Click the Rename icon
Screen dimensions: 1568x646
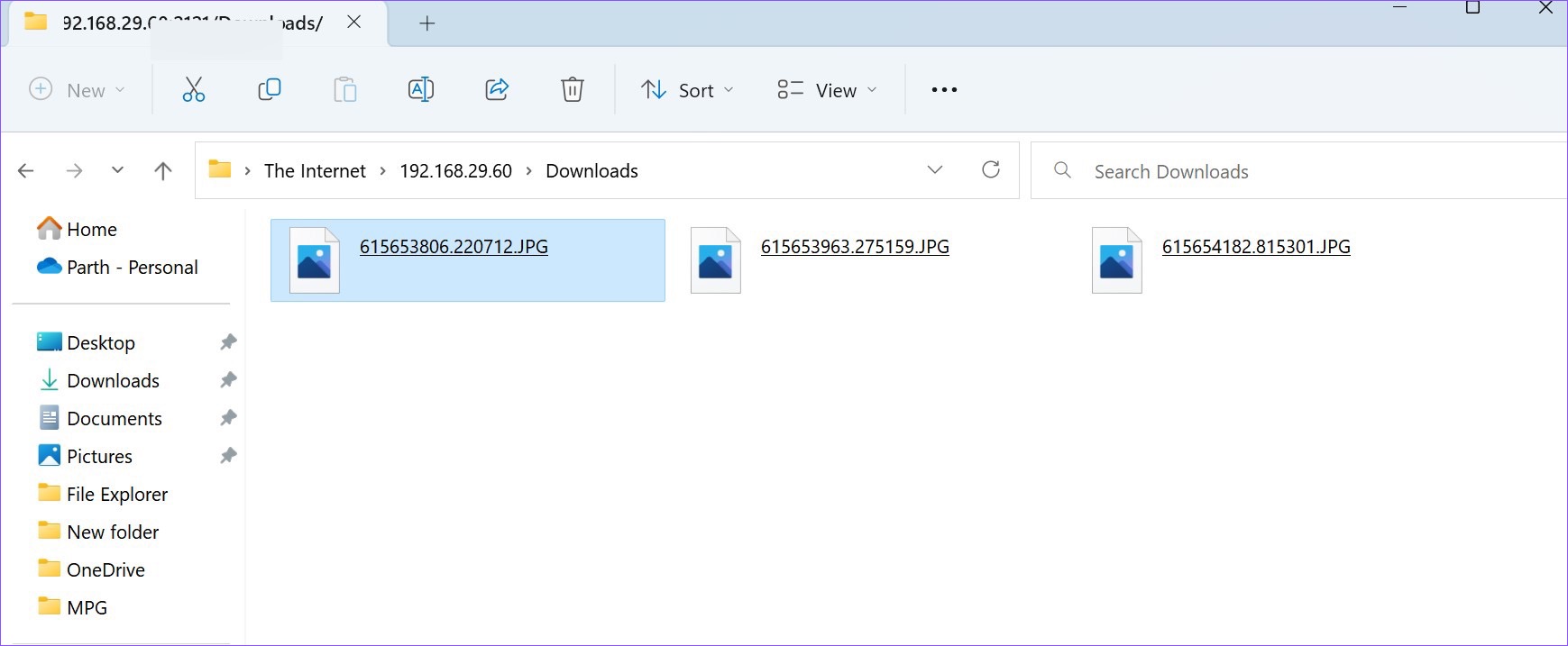[x=421, y=89]
